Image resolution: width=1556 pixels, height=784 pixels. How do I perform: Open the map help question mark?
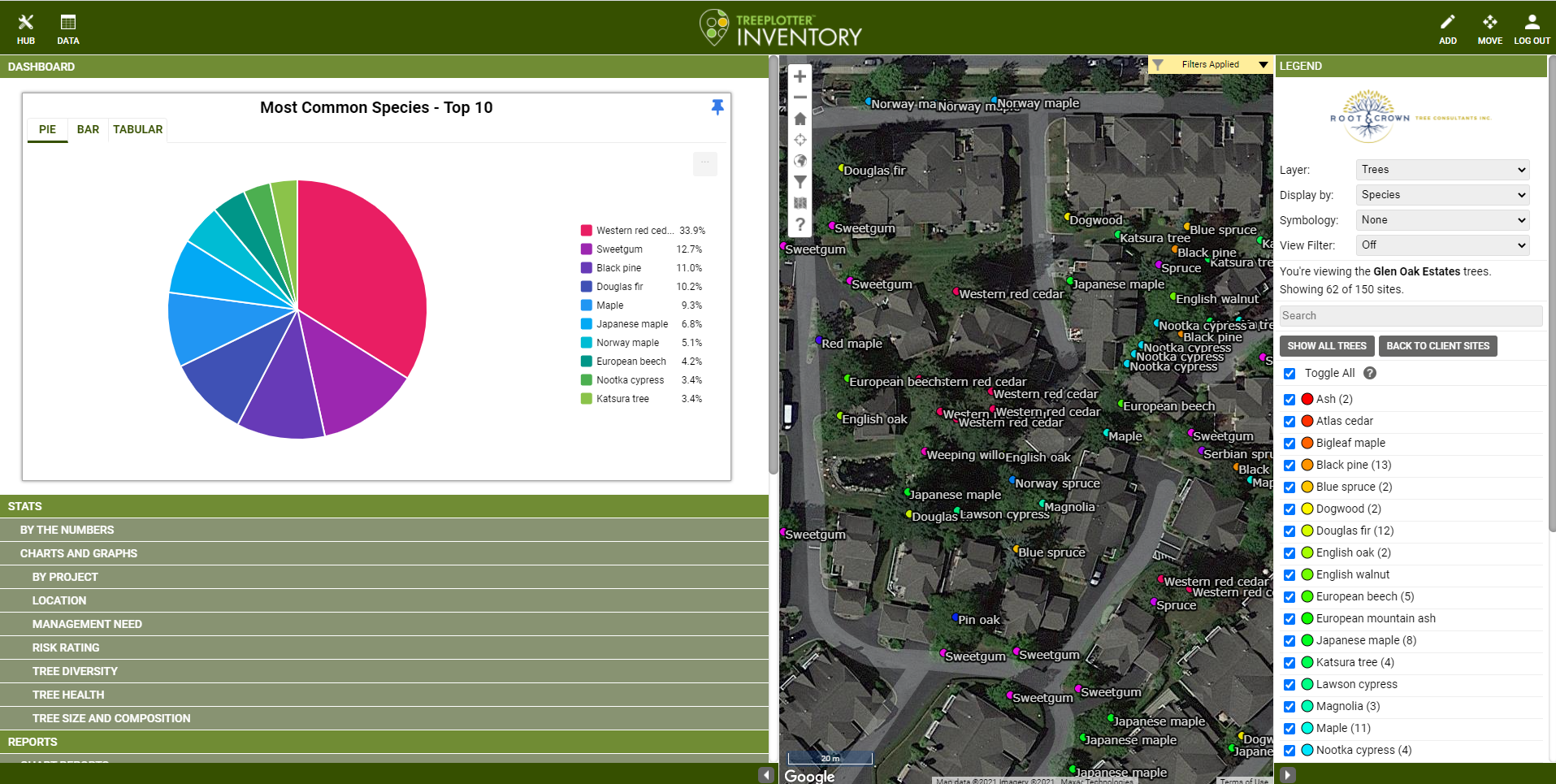[x=800, y=224]
